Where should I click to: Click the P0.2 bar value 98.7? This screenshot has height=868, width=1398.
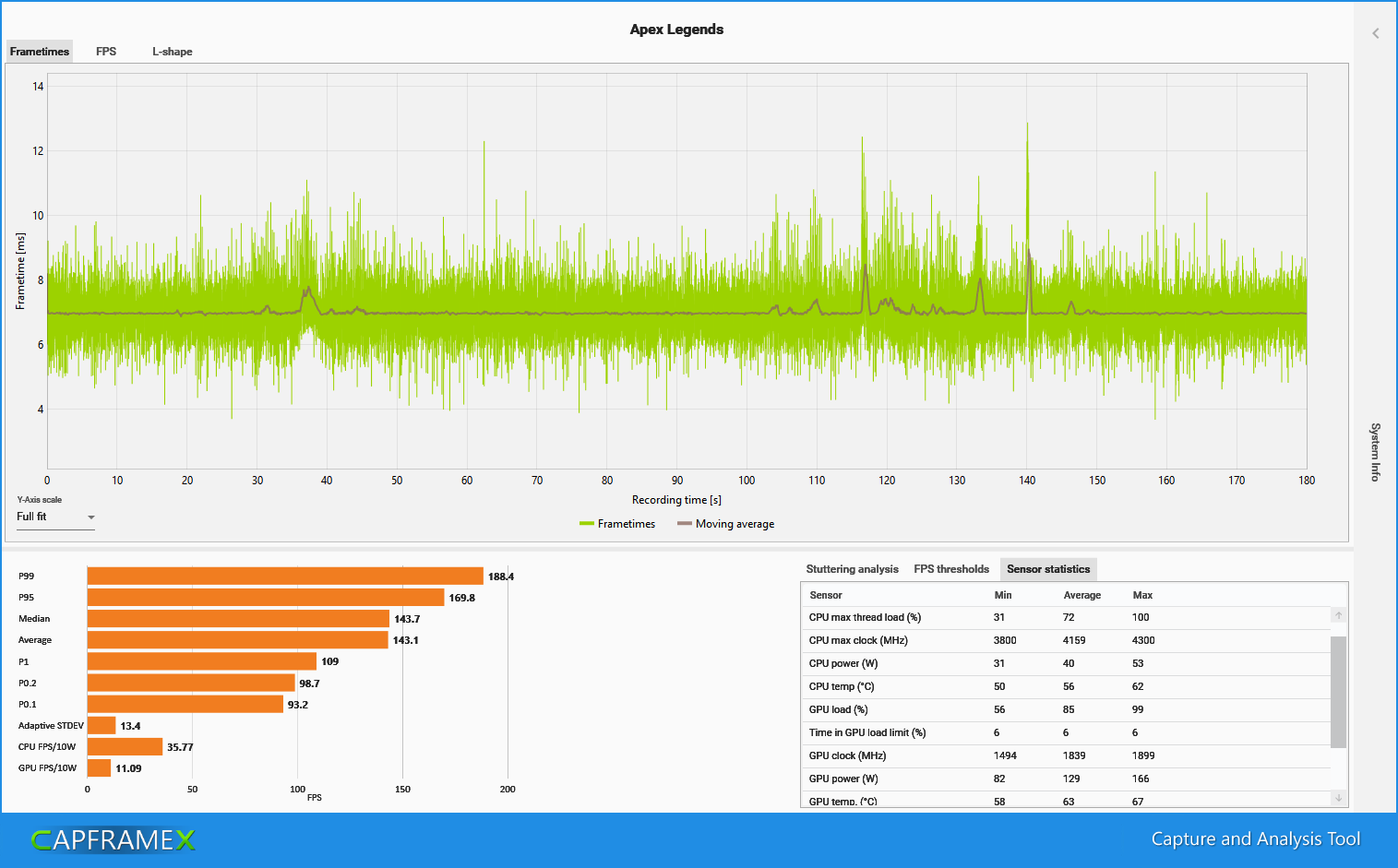(x=309, y=684)
